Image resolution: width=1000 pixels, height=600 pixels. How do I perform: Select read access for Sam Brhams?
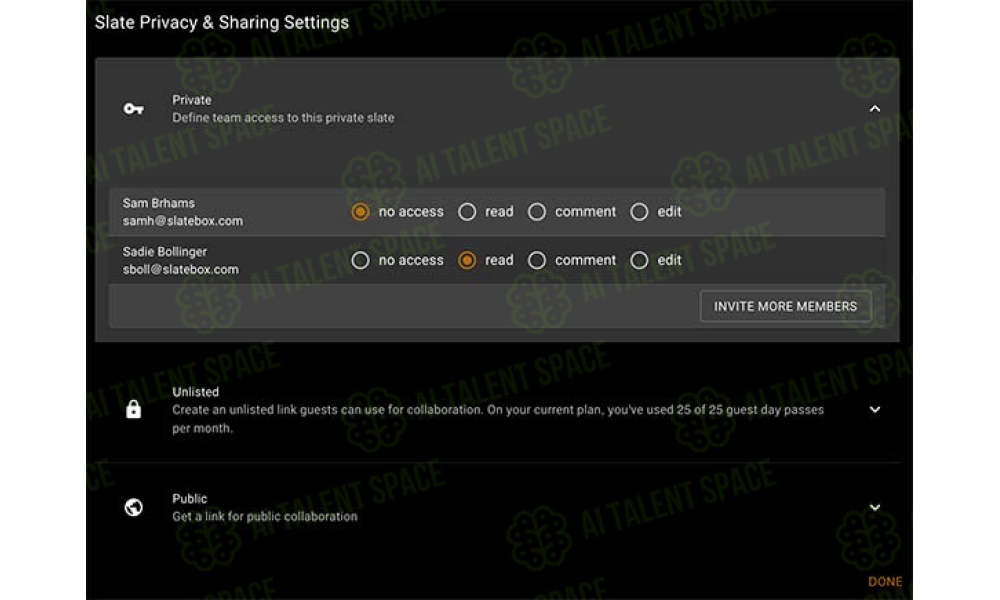pyautogui.click(x=467, y=212)
